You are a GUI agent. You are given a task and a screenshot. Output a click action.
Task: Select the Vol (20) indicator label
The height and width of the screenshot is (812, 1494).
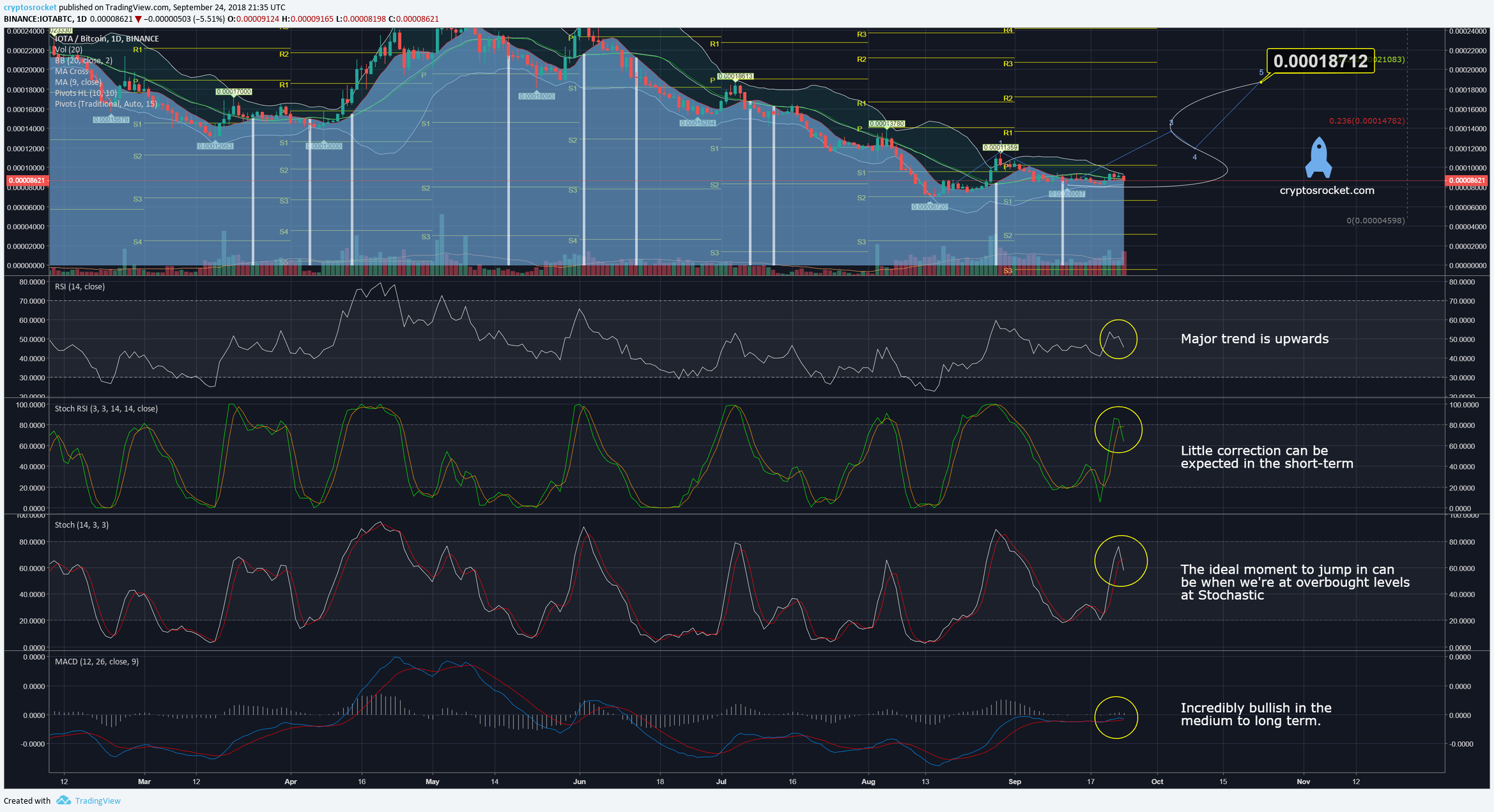click(69, 50)
